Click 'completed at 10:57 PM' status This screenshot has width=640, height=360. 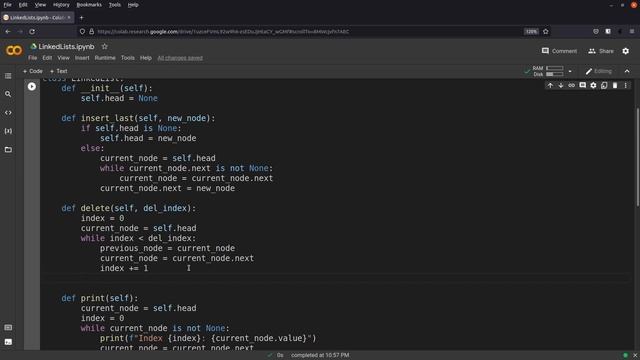(x=320, y=355)
